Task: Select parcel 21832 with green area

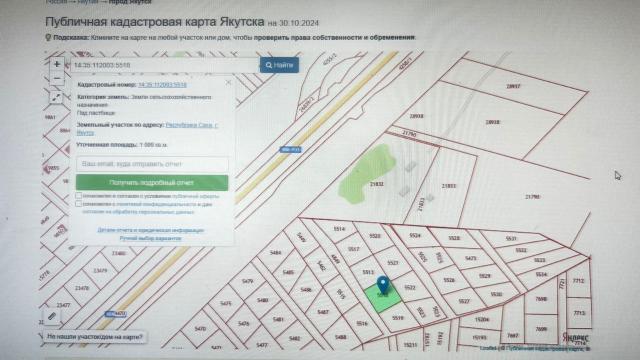Action: click(376, 184)
